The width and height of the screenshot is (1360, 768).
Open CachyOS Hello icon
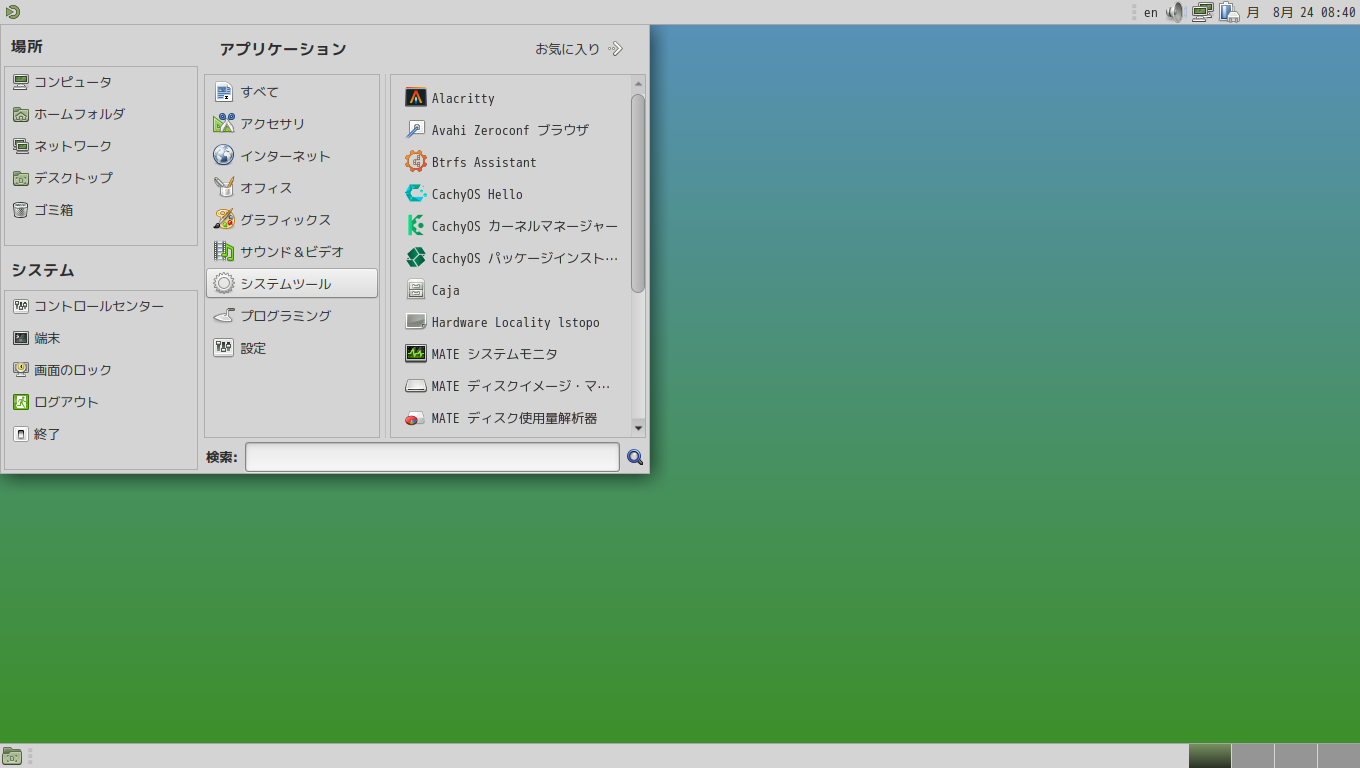pyautogui.click(x=416, y=194)
